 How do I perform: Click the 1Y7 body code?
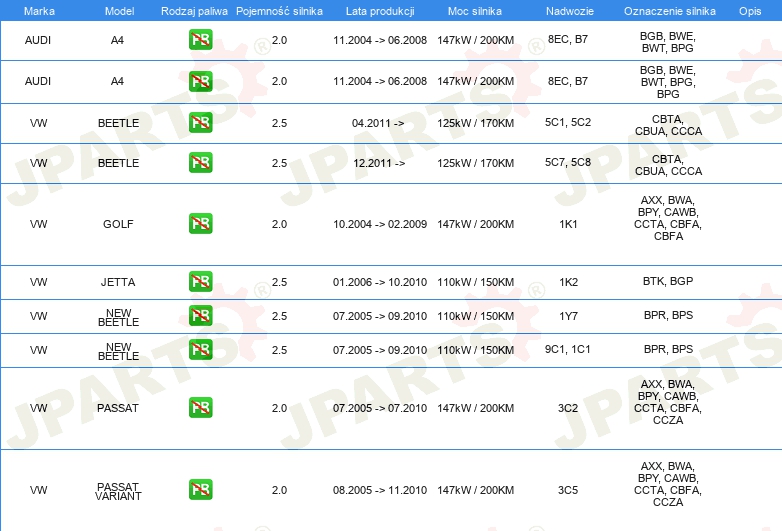[568, 316]
